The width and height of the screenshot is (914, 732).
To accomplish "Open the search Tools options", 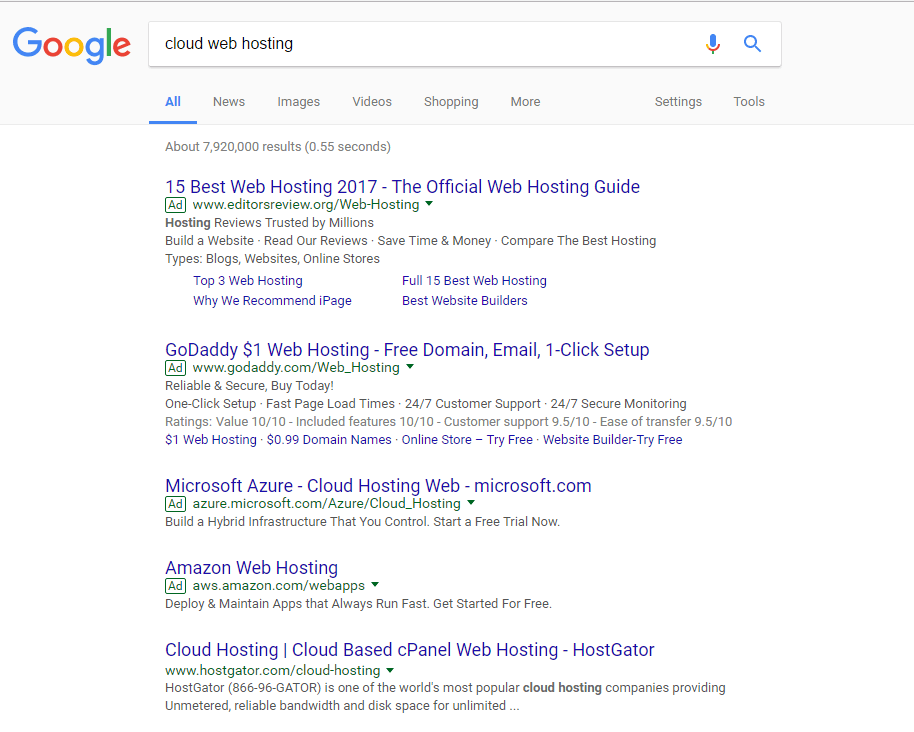I will (x=749, y=102).
